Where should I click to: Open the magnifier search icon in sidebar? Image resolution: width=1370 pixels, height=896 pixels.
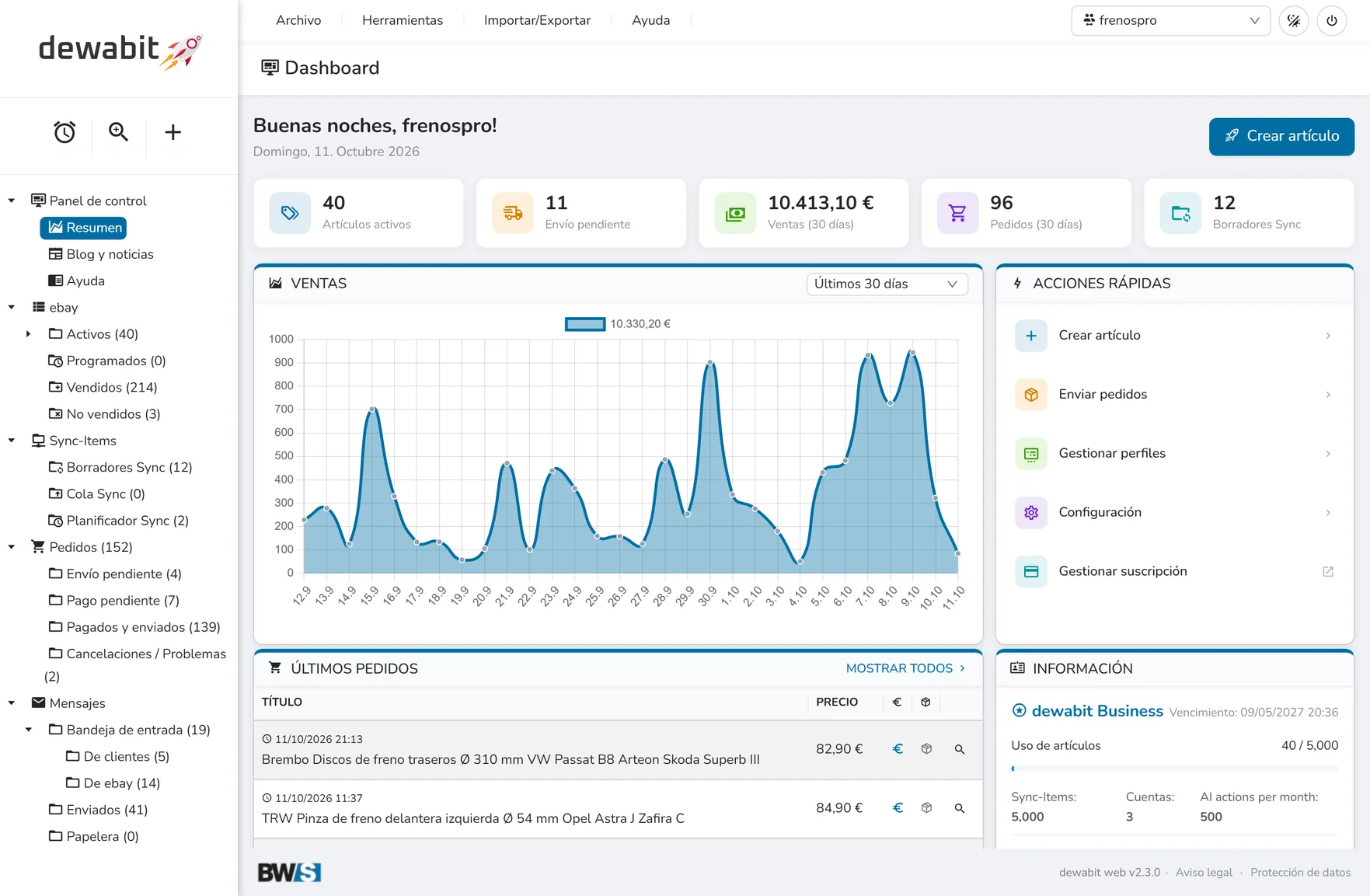118,132
